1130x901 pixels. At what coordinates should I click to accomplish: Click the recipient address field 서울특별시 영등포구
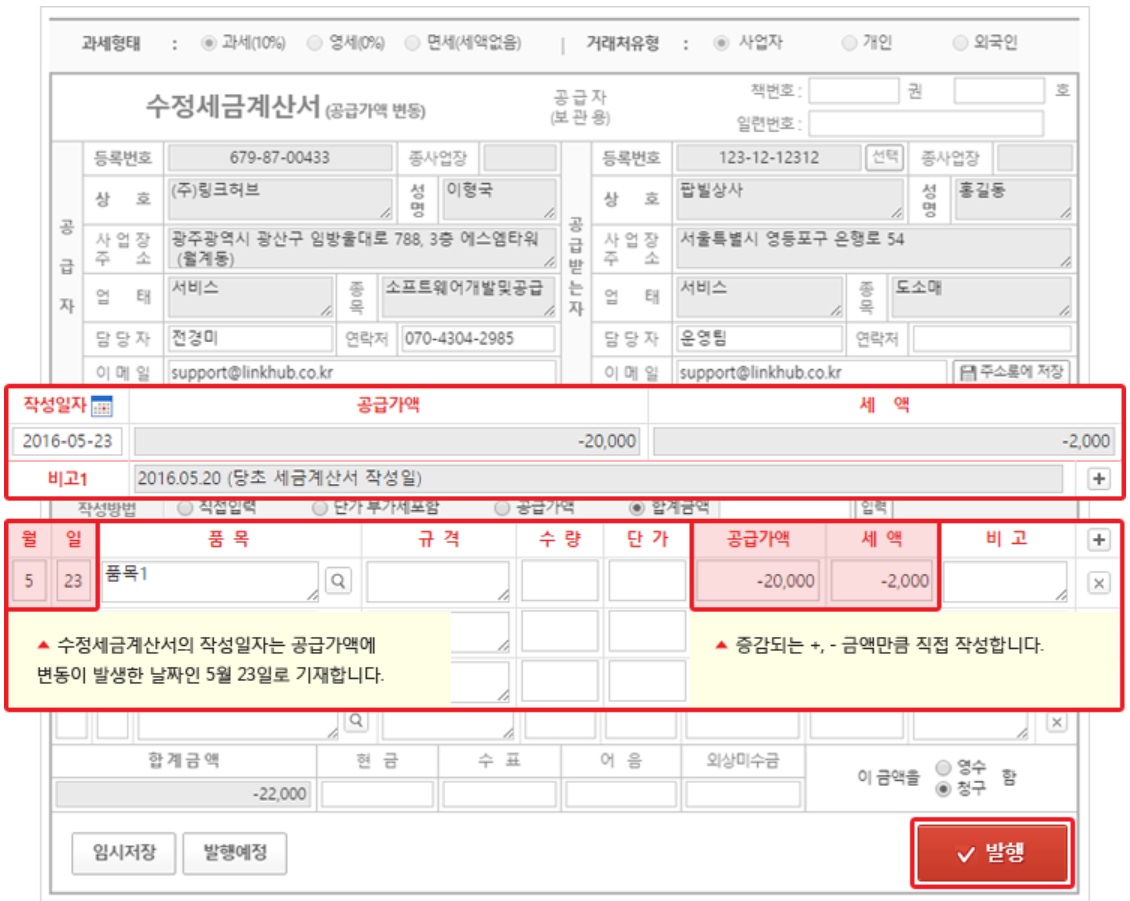click(x=873, y=247)
